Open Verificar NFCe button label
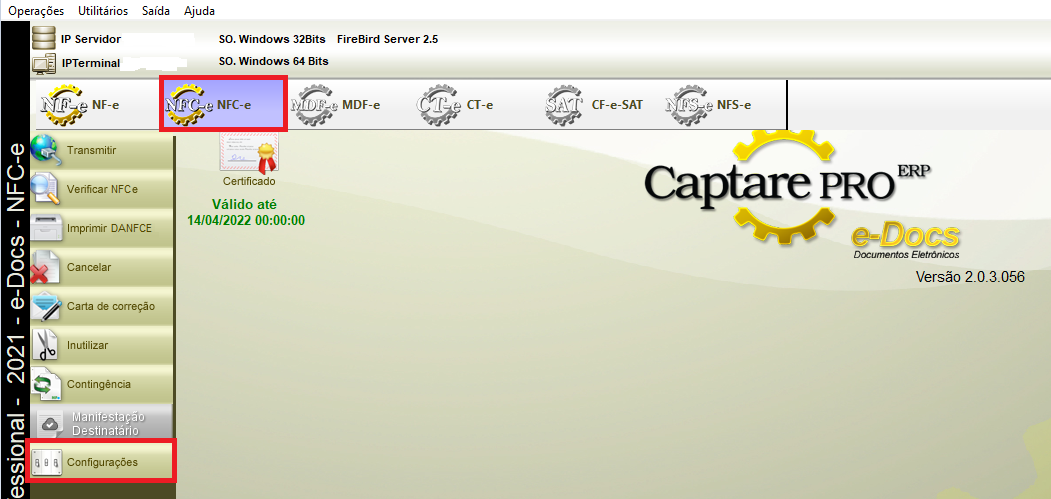Screen dimensions: 1051x499 102,189
